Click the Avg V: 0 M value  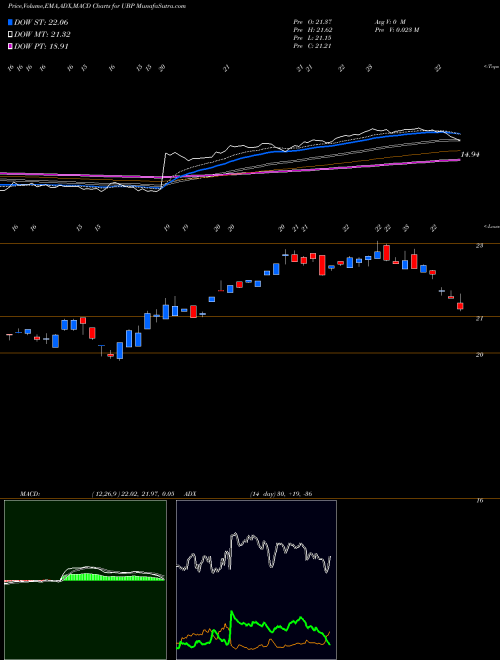point(389,22)
